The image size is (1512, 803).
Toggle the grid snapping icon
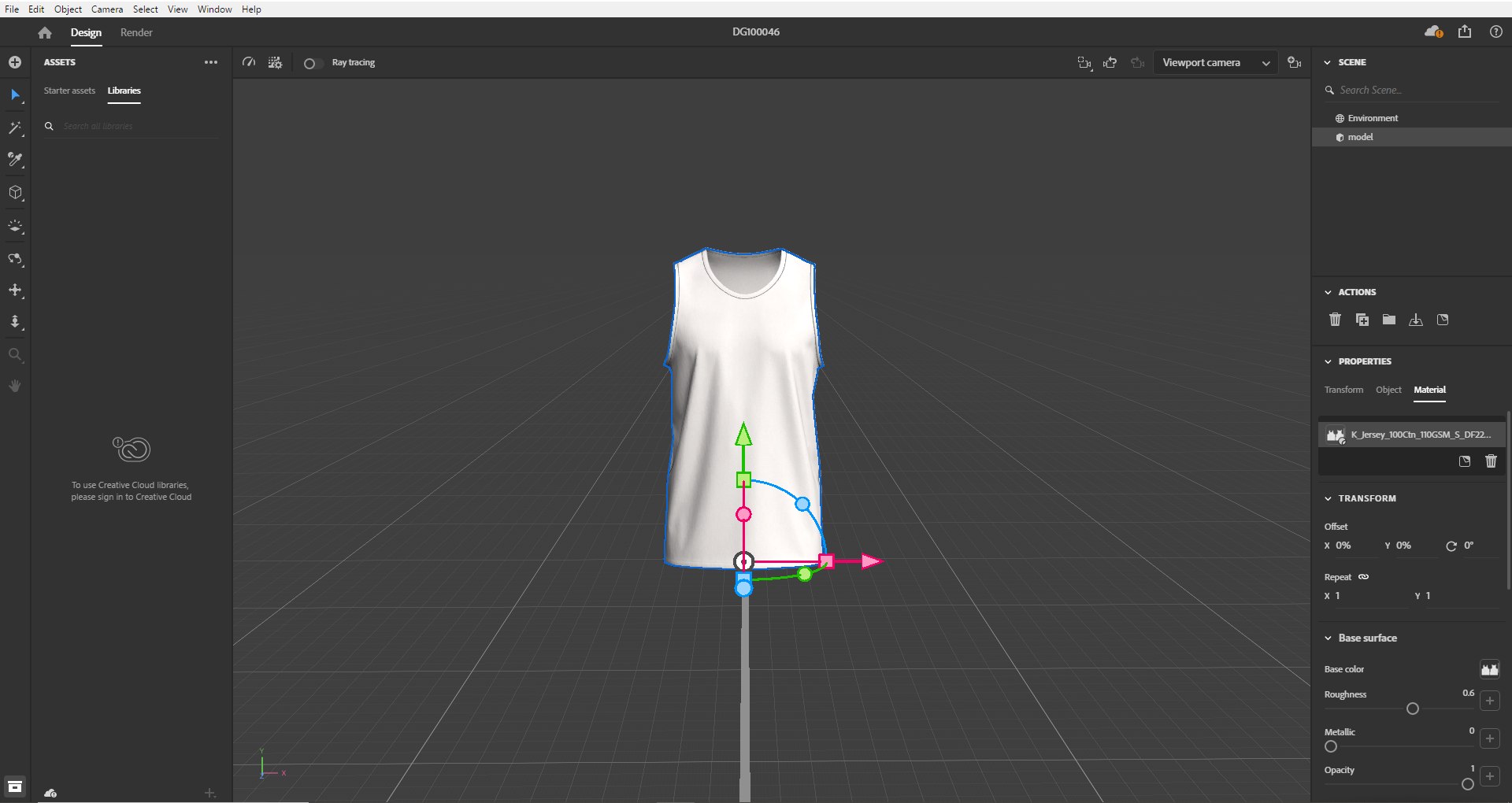(275, 62)
